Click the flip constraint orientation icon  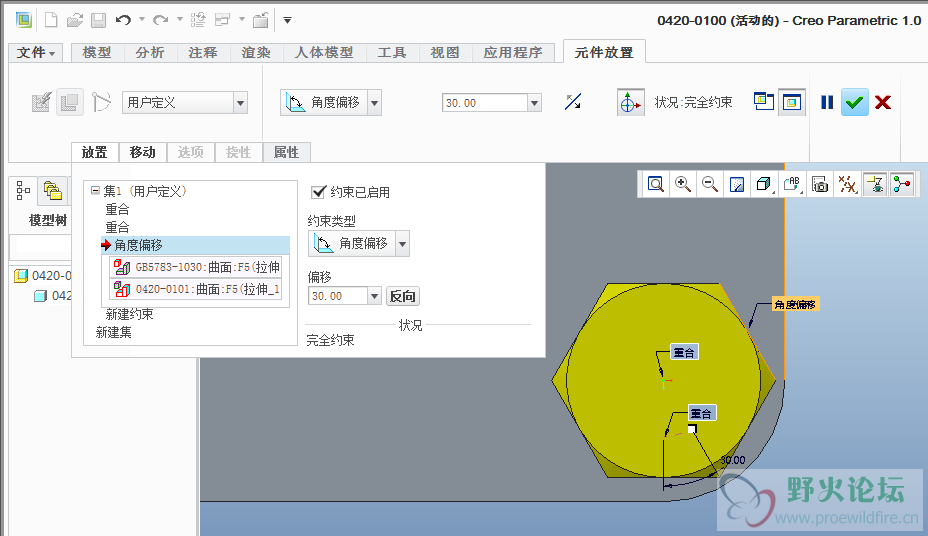click(573, 102)
